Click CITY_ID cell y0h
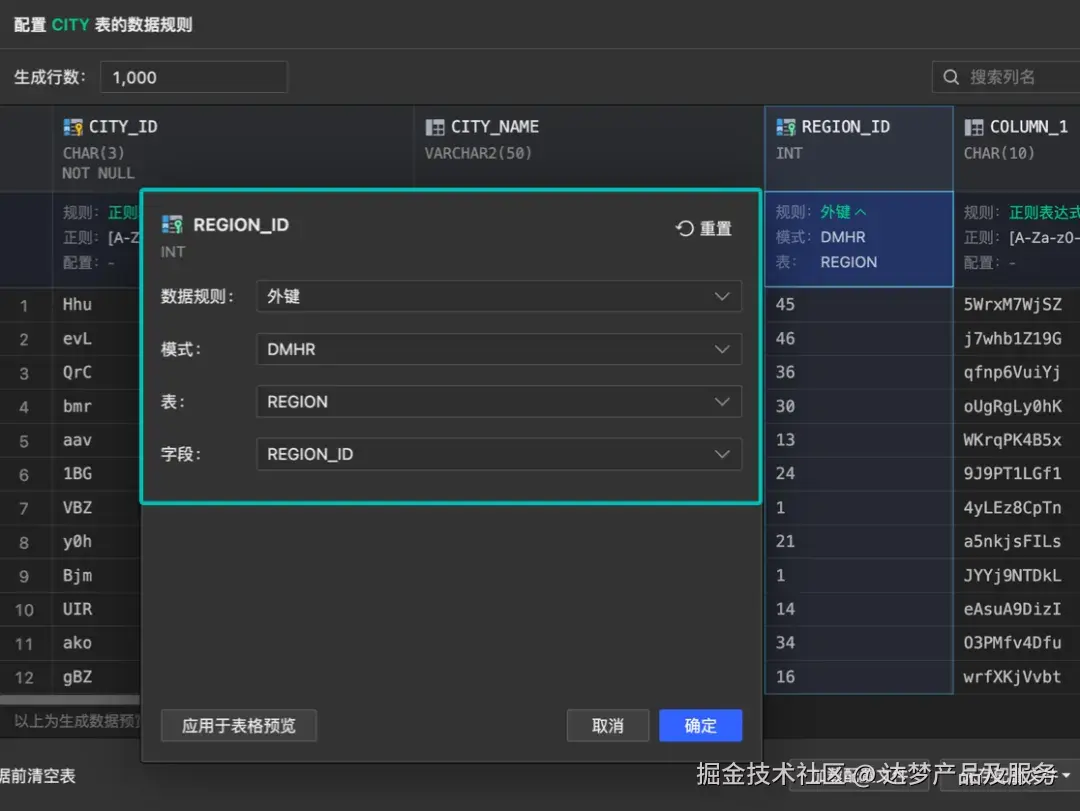This screenshot has height=811, width=1080. [x=96, y=542]
